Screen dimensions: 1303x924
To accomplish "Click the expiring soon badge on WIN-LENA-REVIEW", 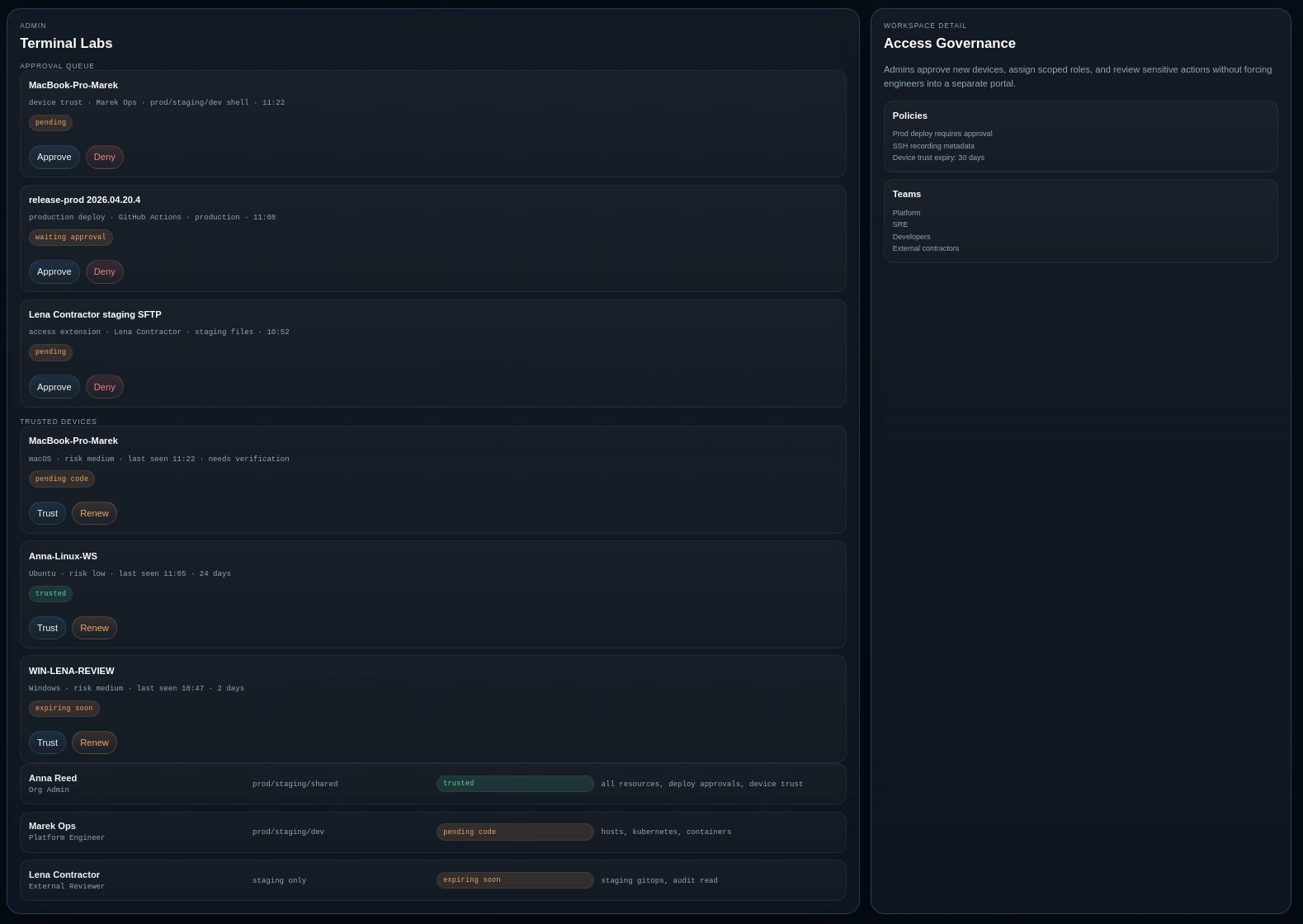I will pos(64,709).
